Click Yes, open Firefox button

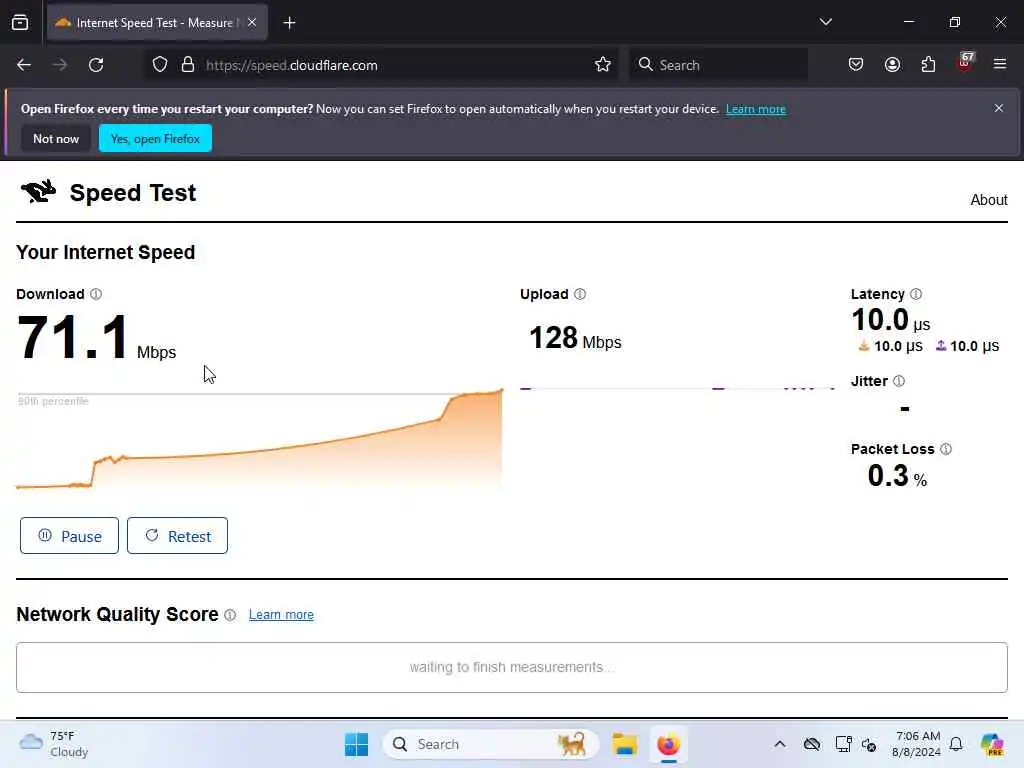click(155, 138)
